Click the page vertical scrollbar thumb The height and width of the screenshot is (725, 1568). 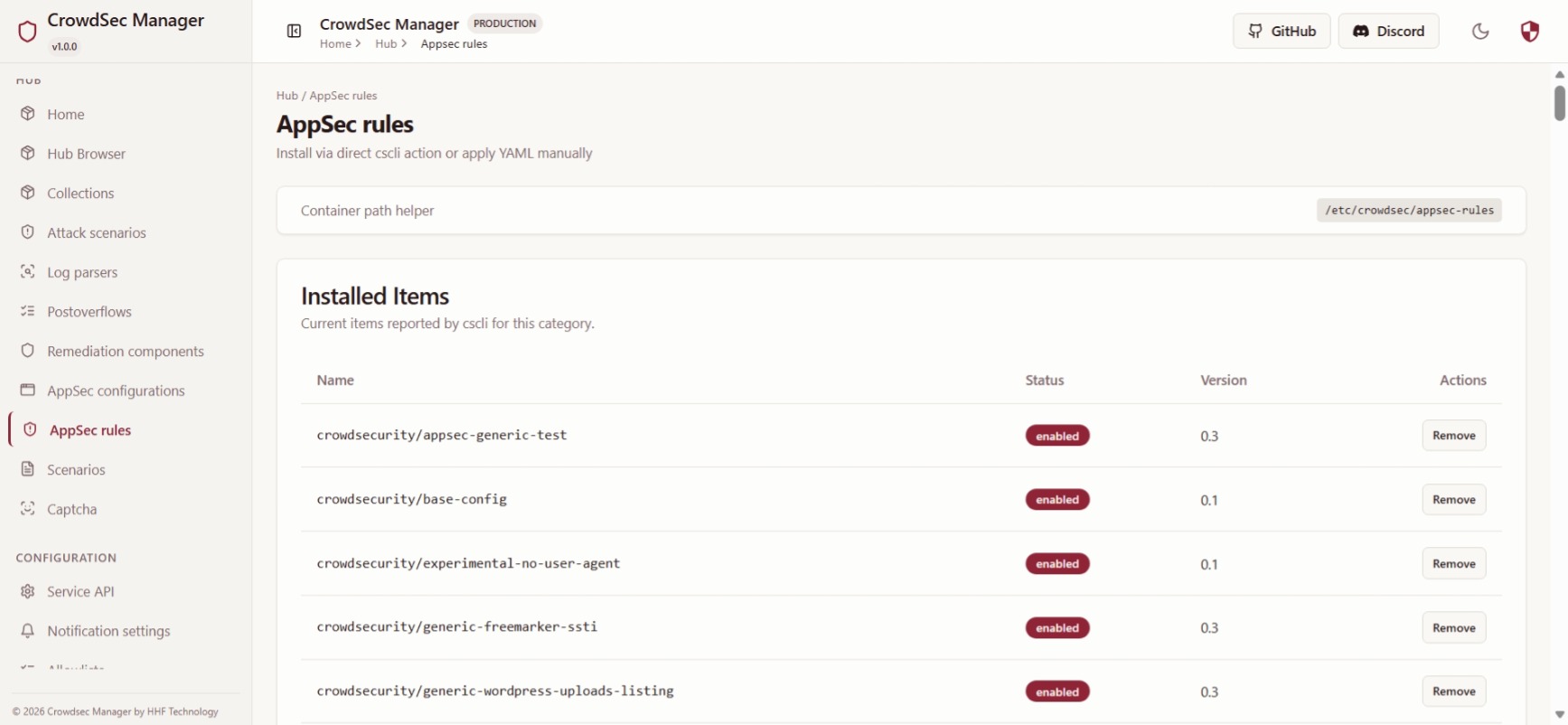1559,102
